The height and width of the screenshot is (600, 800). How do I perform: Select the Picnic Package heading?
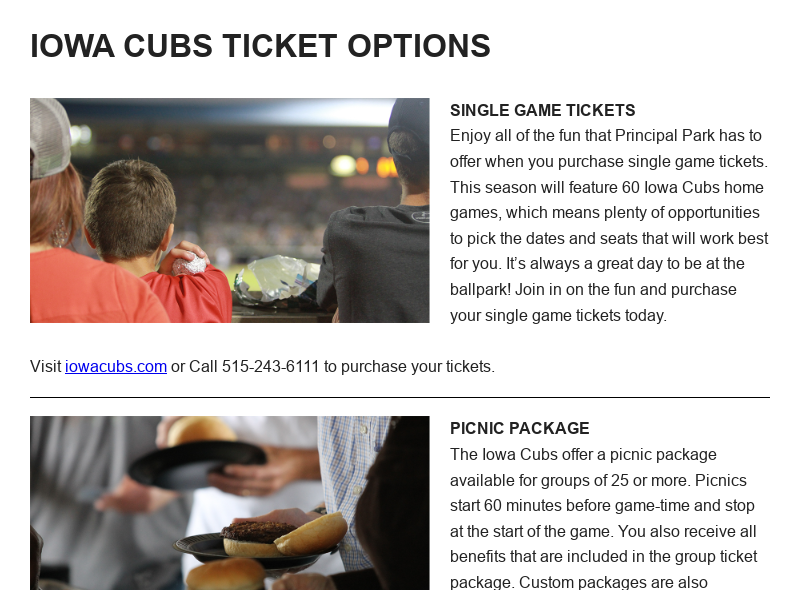pos(520,428)
